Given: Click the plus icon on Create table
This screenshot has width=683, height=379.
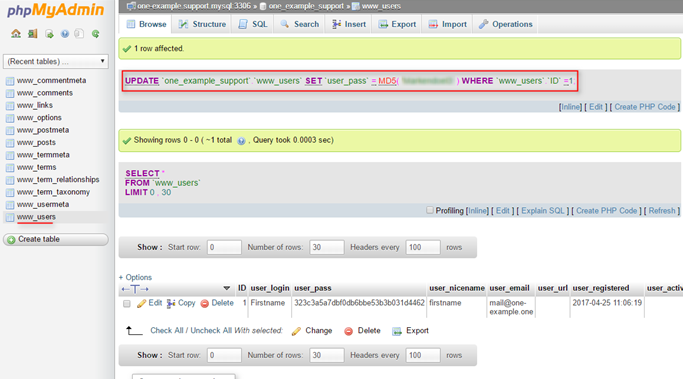Looking at the screenshot, I should pos(11,240).
